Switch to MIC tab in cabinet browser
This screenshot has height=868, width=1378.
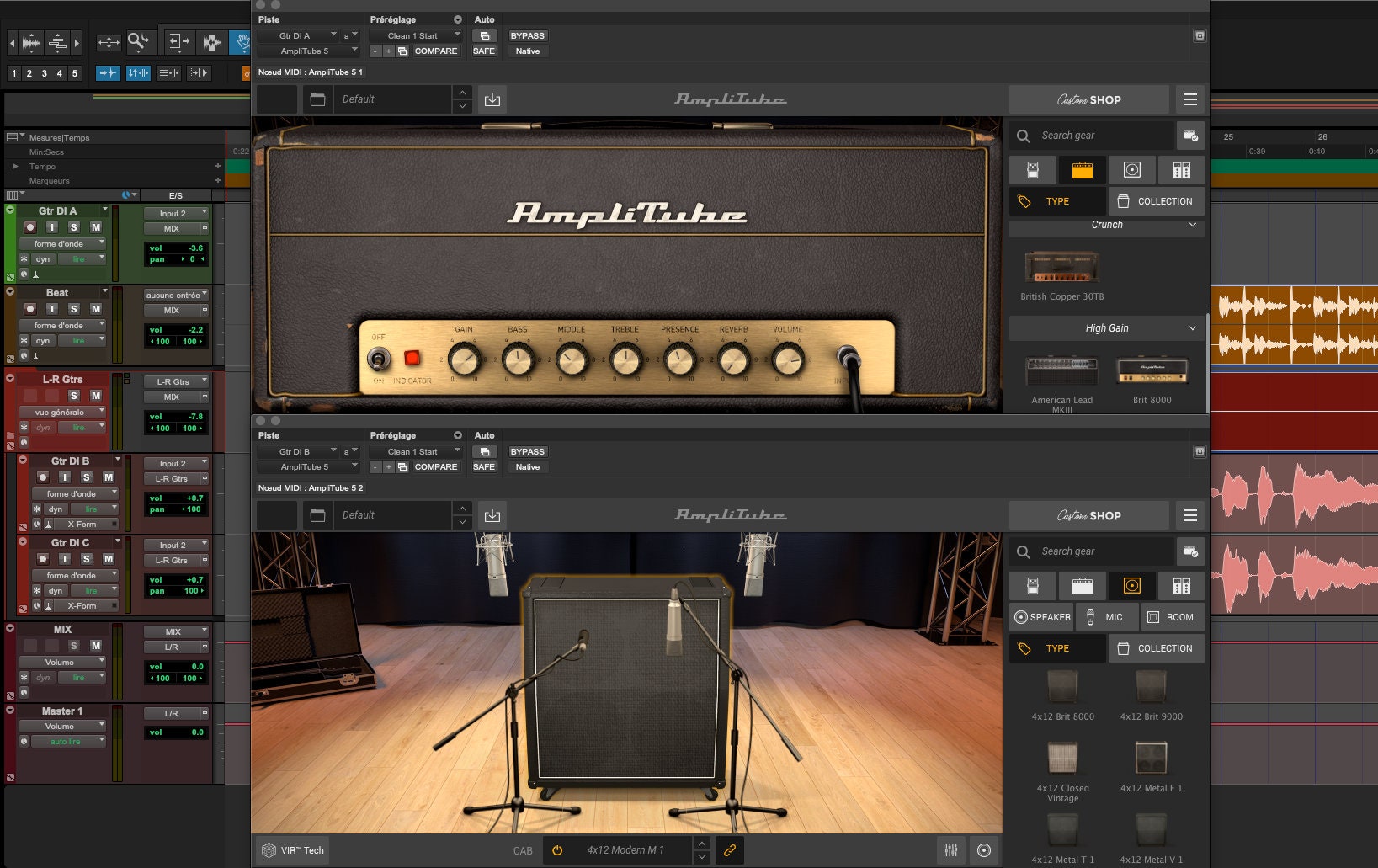[1107, 617]
